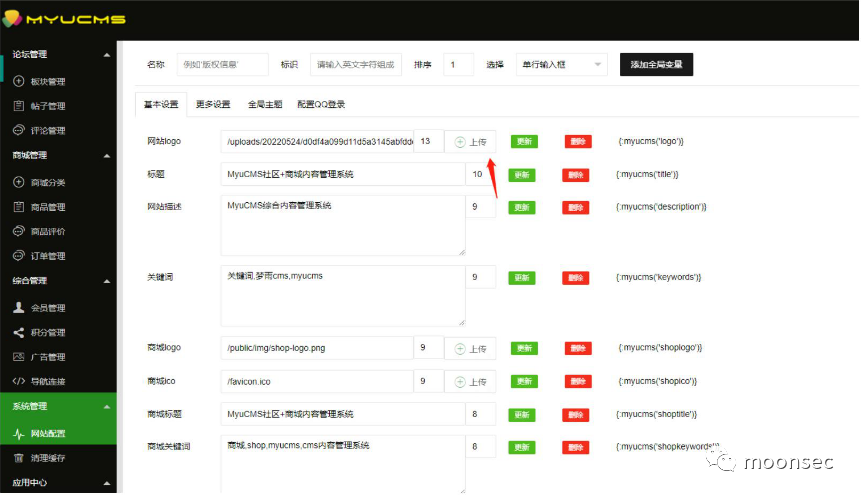Viewport: 861px width, 496px height.
Task: Click 删除 for 商城标题 row
Action: 575,415
